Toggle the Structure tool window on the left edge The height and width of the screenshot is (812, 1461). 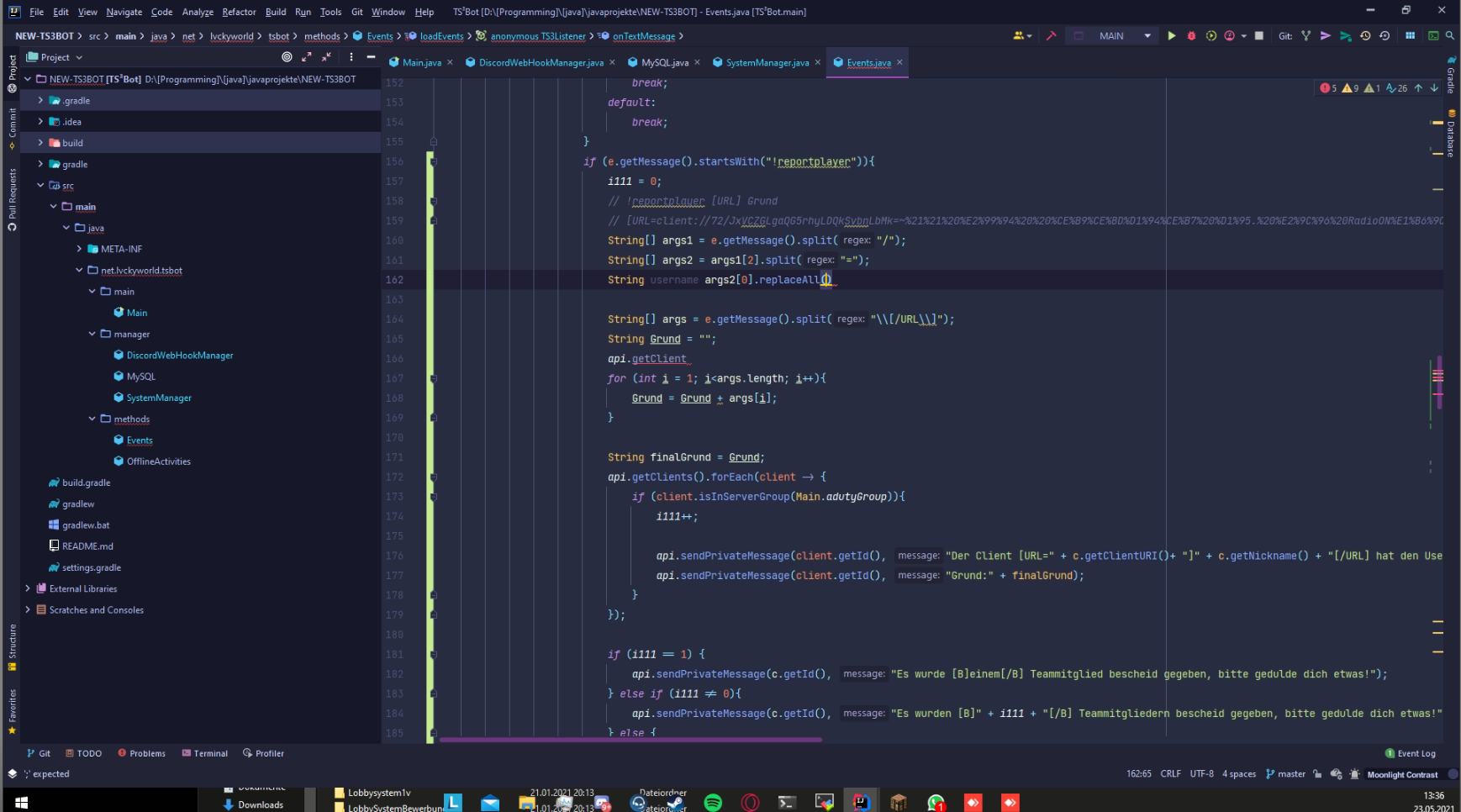tap(12, 647)
